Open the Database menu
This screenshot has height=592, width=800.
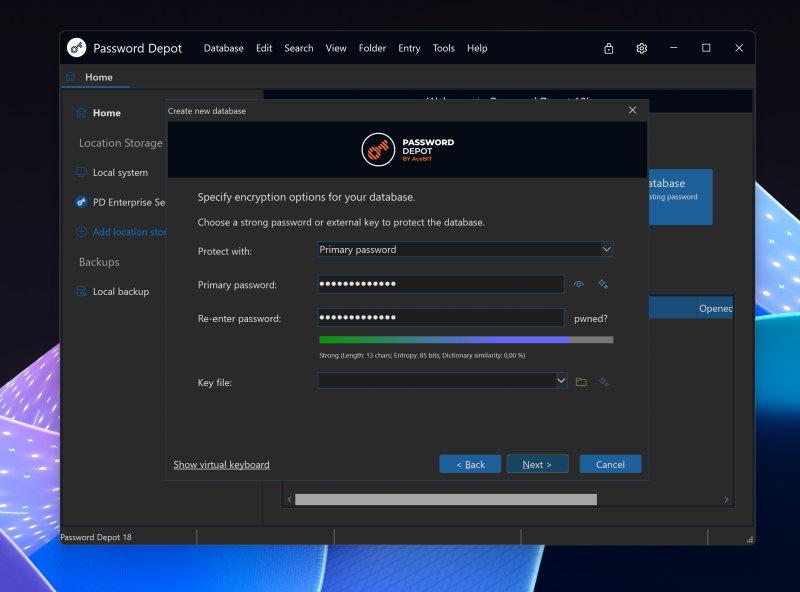tap(223, 48)
